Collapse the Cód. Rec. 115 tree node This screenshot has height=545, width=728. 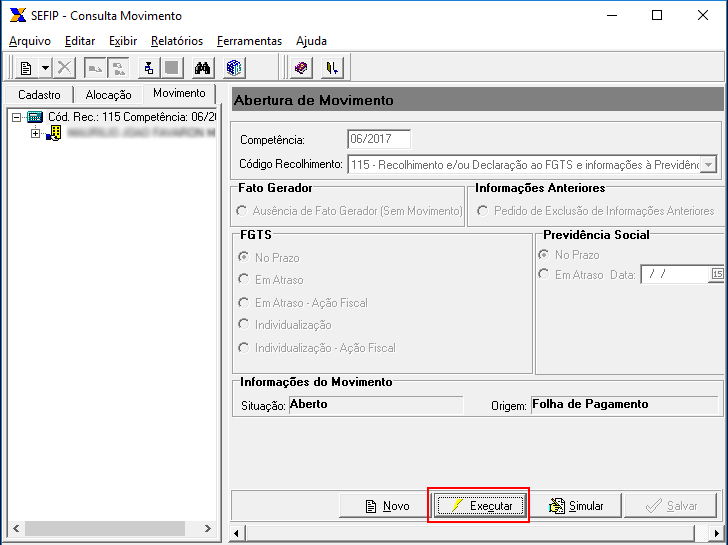pyautogui.click(x=16, y=117)
